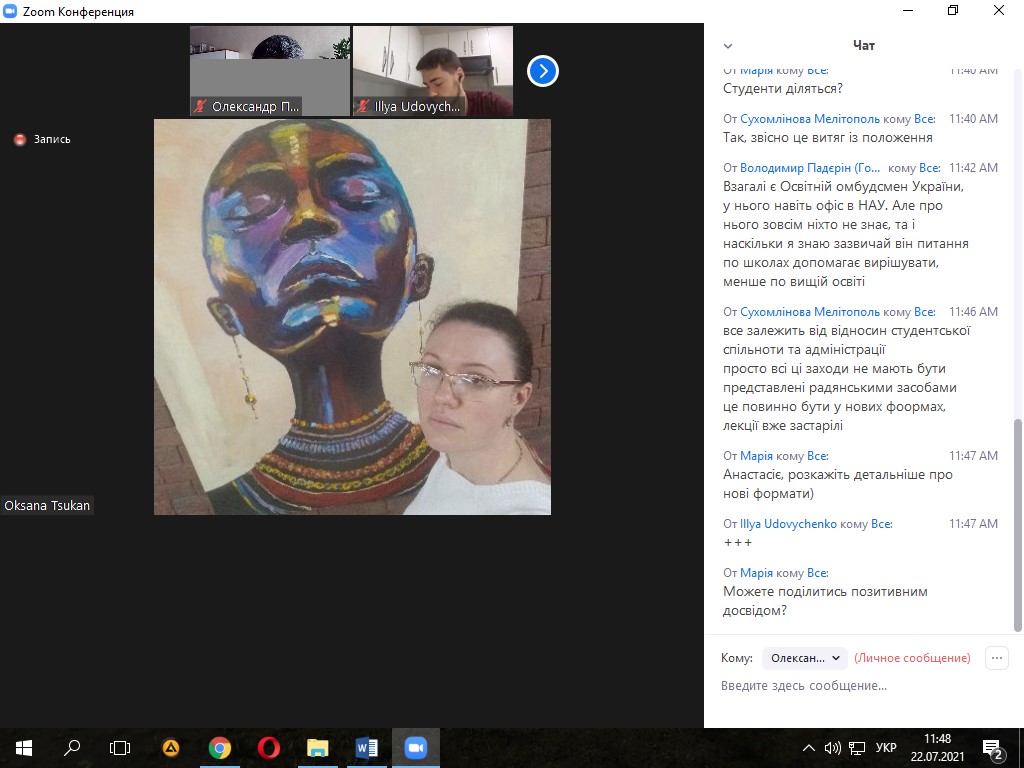The image size is (1024, 768).
Task: Click the "Кому:" label
Action: [x=737, y=658]
